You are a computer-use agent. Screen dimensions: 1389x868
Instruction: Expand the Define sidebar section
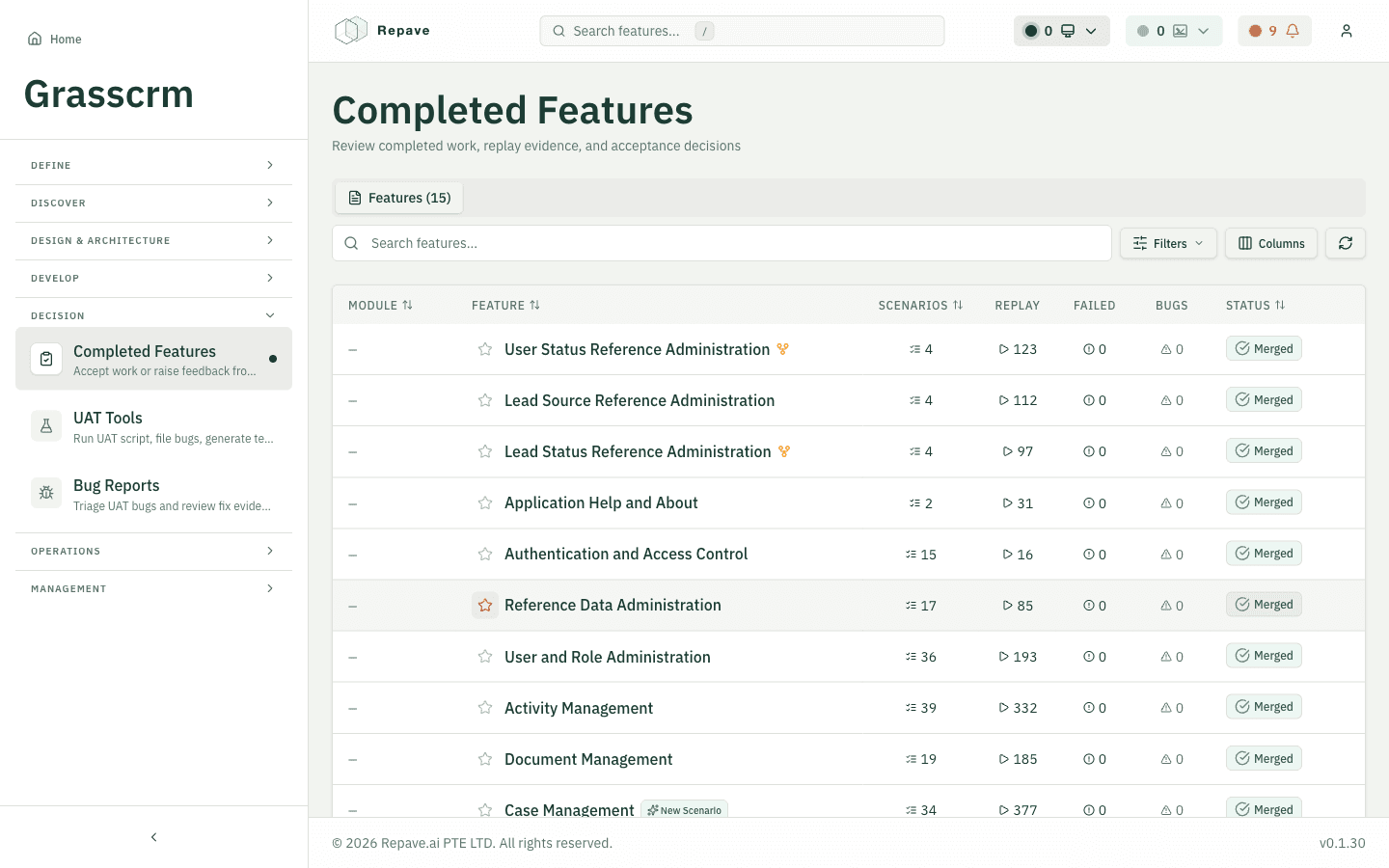click(x=153, y=166)
